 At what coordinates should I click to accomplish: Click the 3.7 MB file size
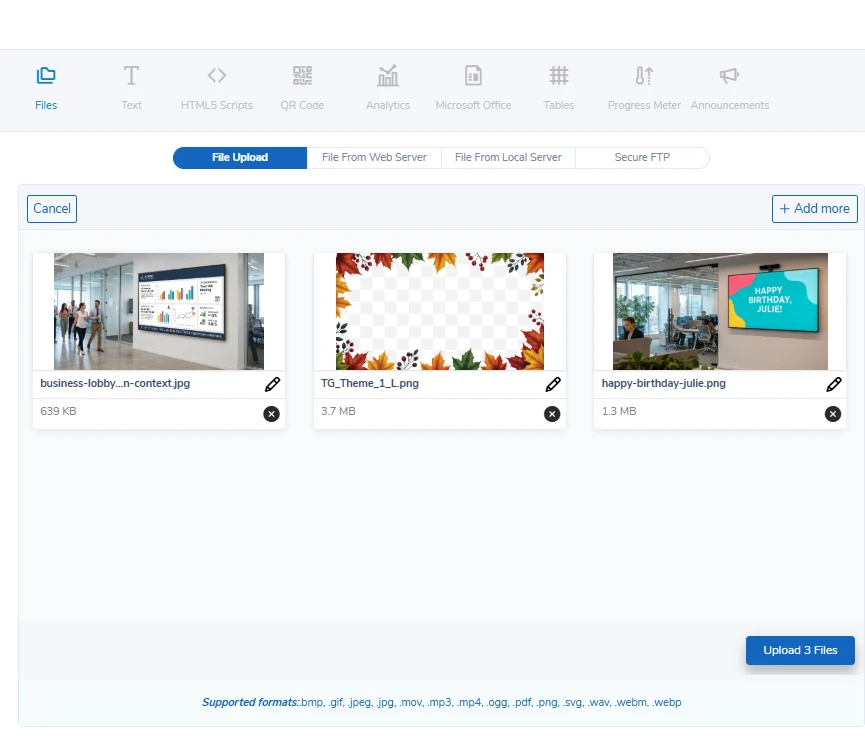pos(338,411)
